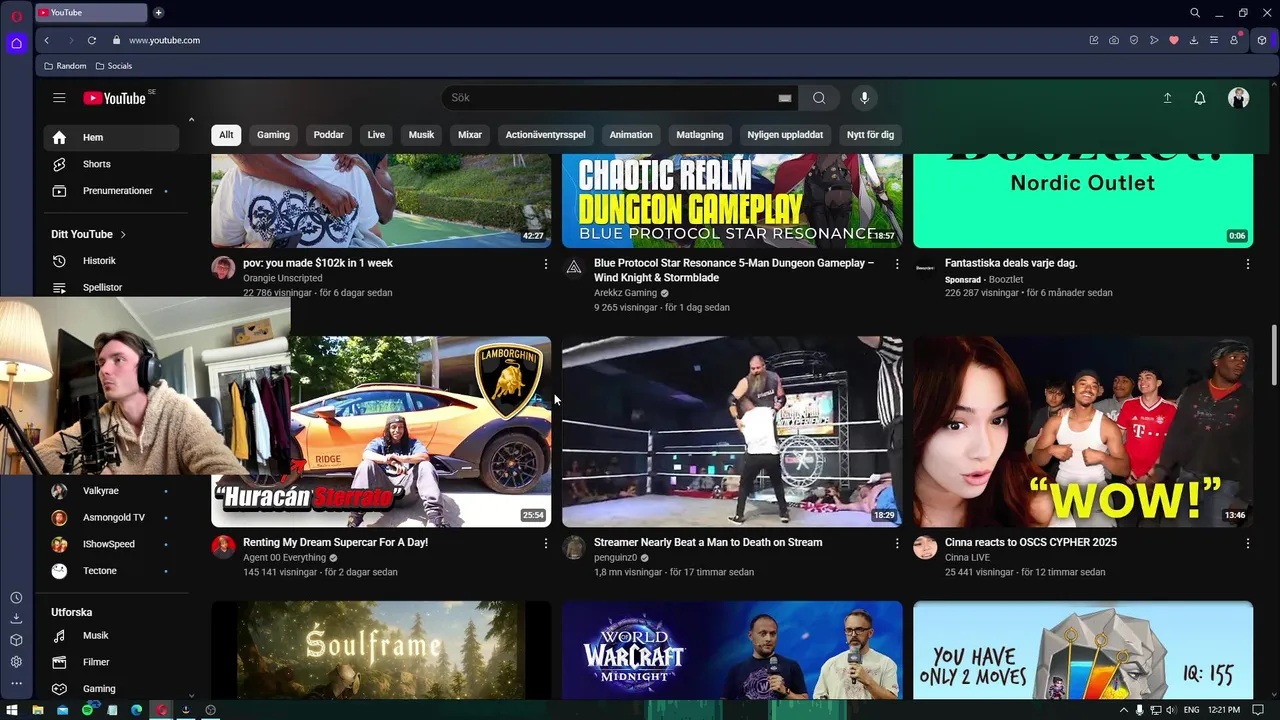
Task: Reload the current page
Action: (x=92, y=40)
